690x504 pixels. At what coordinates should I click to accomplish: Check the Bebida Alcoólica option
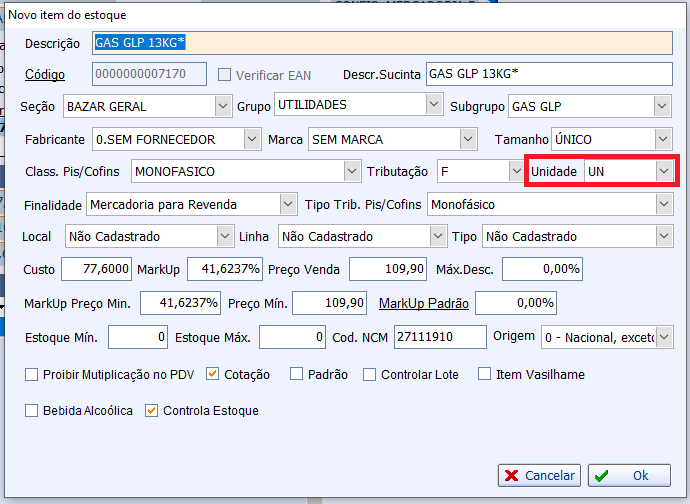[x=32, y=411]
